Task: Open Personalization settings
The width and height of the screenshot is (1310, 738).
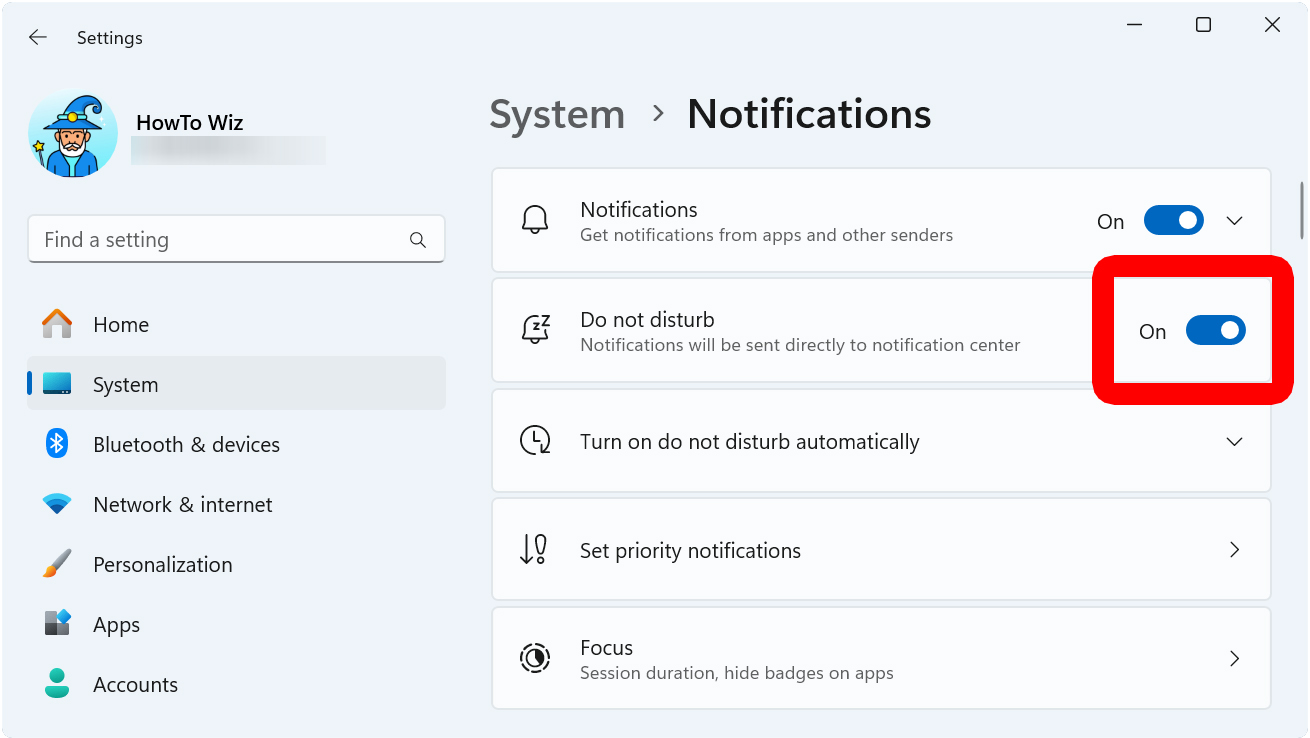Action: [x=162, y=564]
